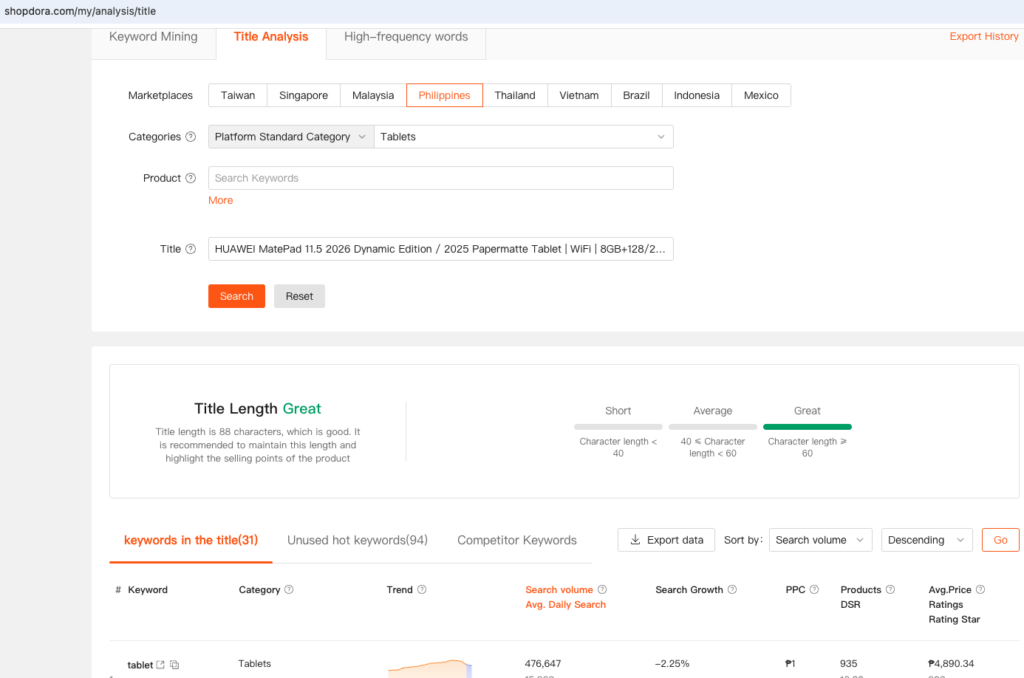
Task: Switch to Keyword Mining tab
Action: 153,37
